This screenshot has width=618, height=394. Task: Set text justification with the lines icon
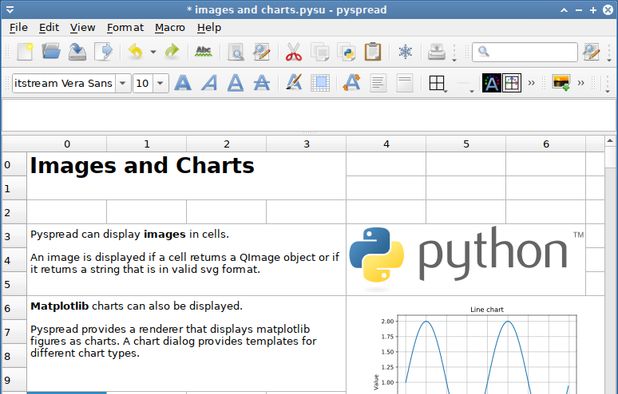[x=378, y=83]
